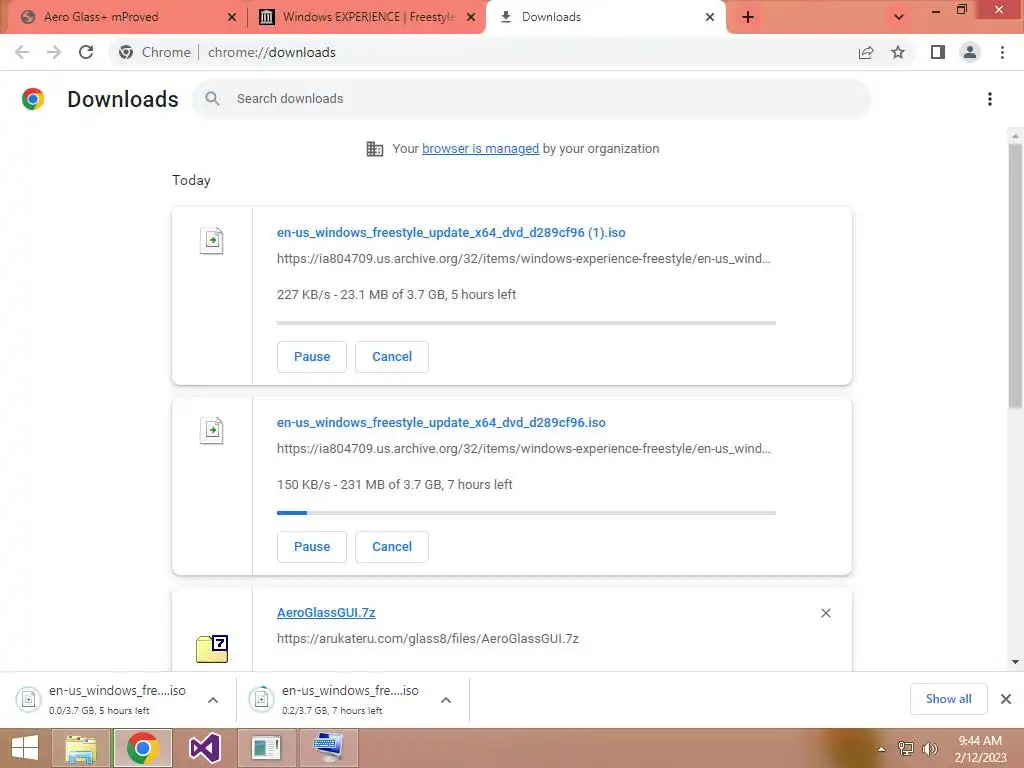Close the Windows EXPERIENCE tab
The height and width of the screenshot is (768, 1024).
click(471, 17)
